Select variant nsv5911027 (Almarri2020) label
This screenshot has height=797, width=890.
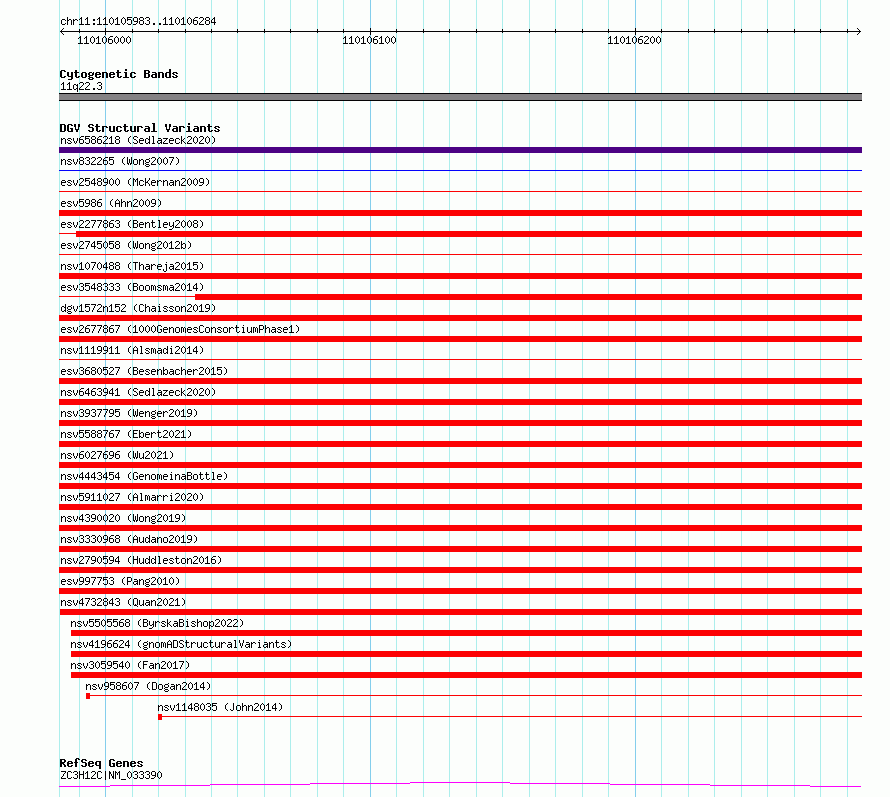coord(132,497)
